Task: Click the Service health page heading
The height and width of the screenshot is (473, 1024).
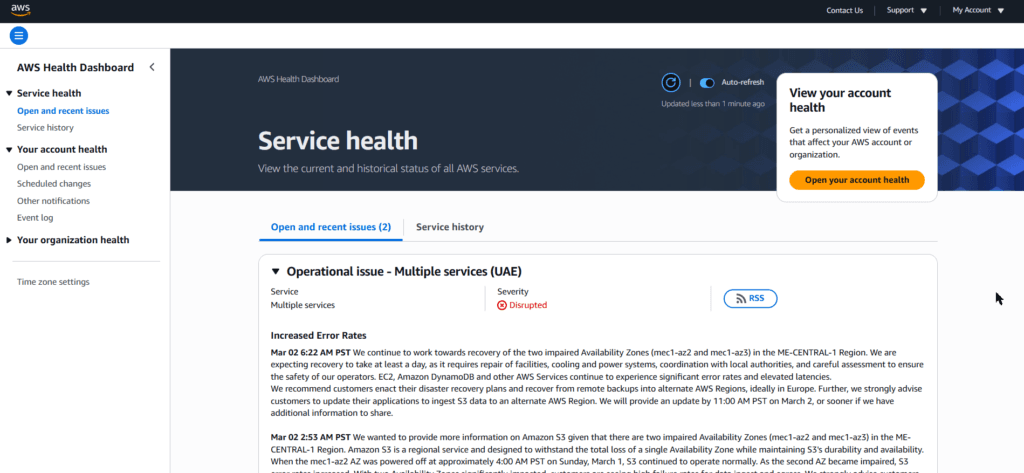Action: click(338, 140)
